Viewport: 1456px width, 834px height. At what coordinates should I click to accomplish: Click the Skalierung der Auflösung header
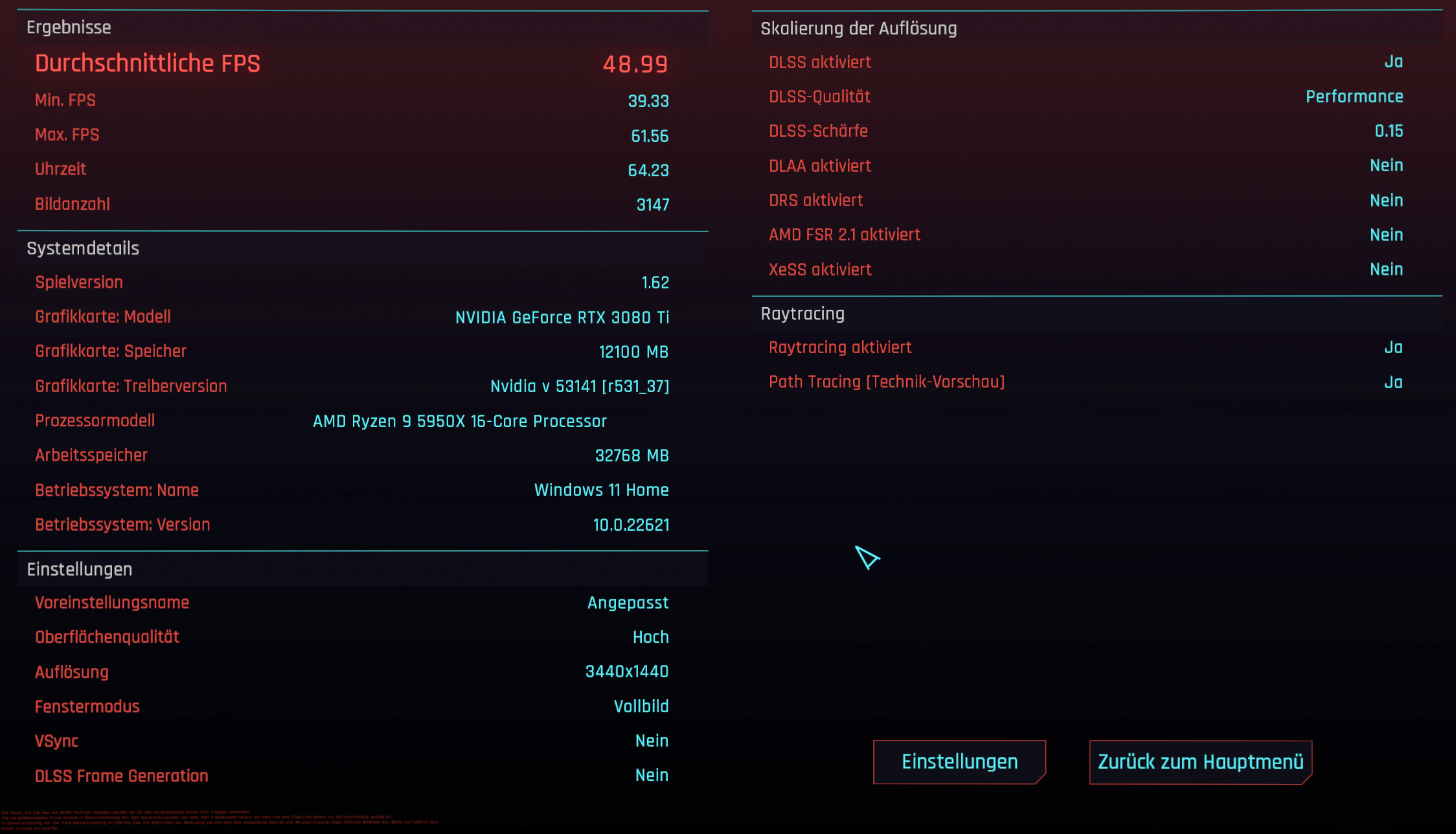coord(858,29)
